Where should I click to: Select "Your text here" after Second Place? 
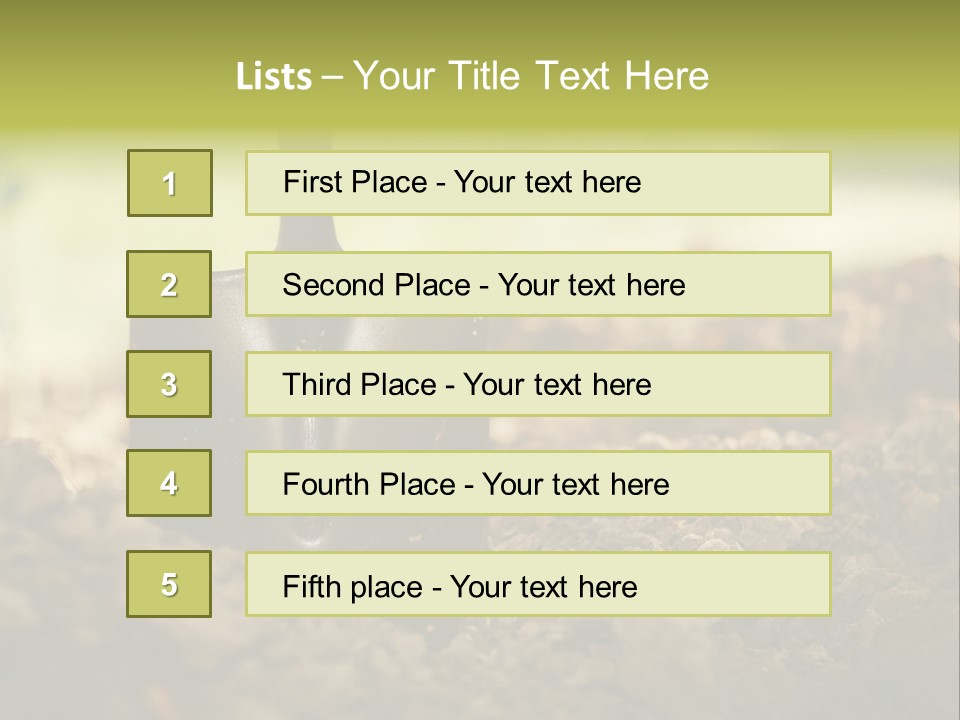click(x=591, y=285)
